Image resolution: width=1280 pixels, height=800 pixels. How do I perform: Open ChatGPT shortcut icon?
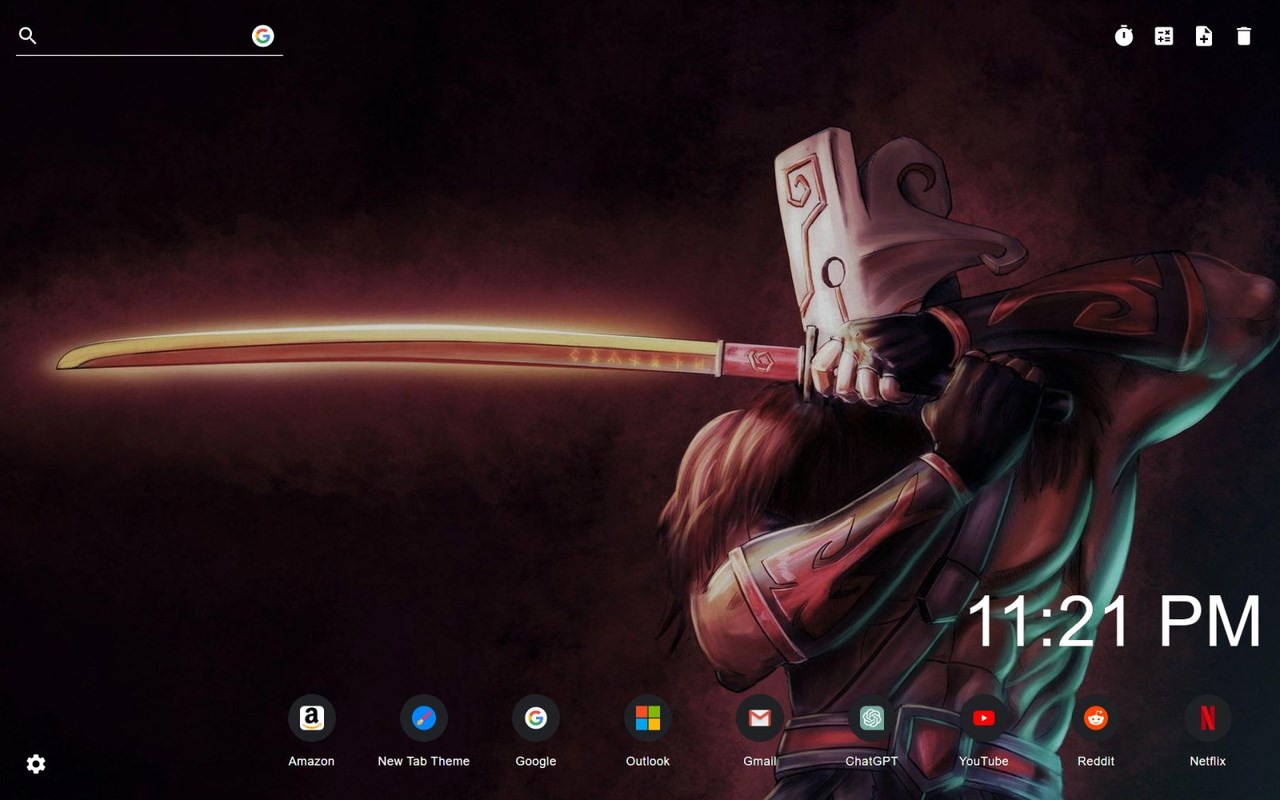(x=872, y=718)
